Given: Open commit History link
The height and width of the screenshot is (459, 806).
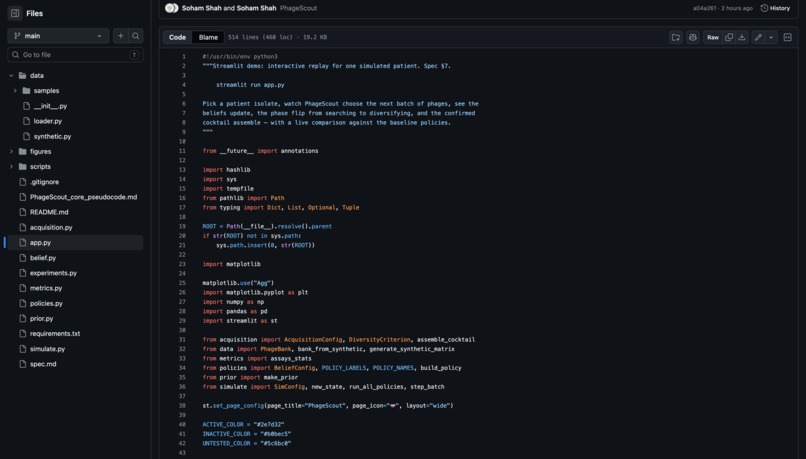Looking at the screenshot, I should tap(775, 8).
